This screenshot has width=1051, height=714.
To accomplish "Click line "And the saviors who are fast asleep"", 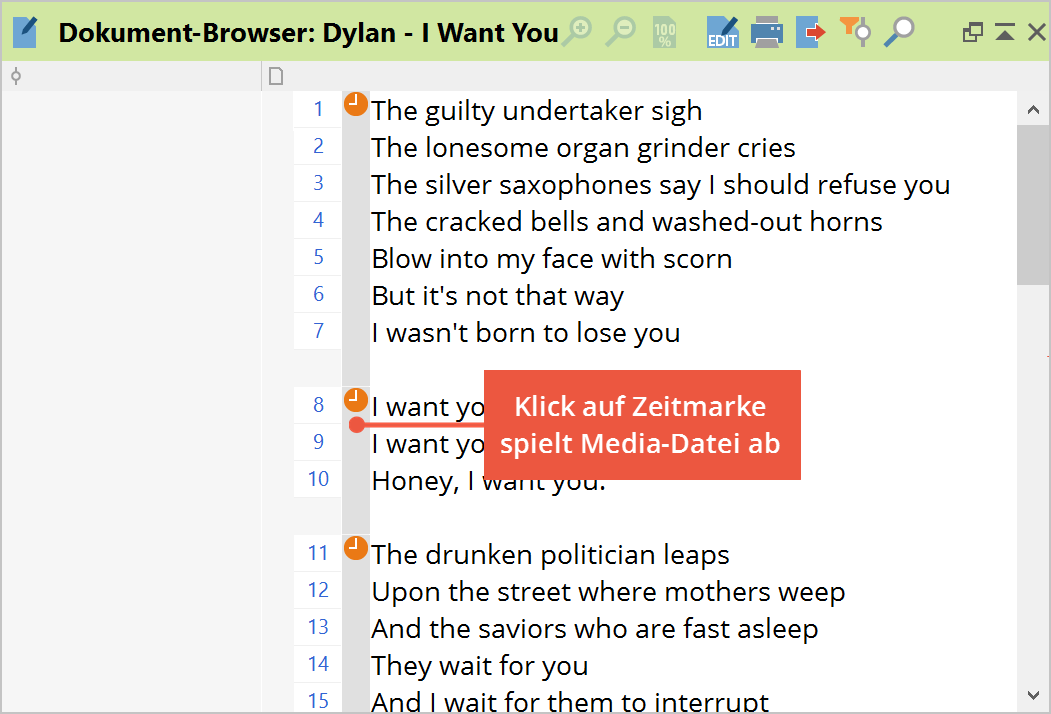I will click(595, 629).
